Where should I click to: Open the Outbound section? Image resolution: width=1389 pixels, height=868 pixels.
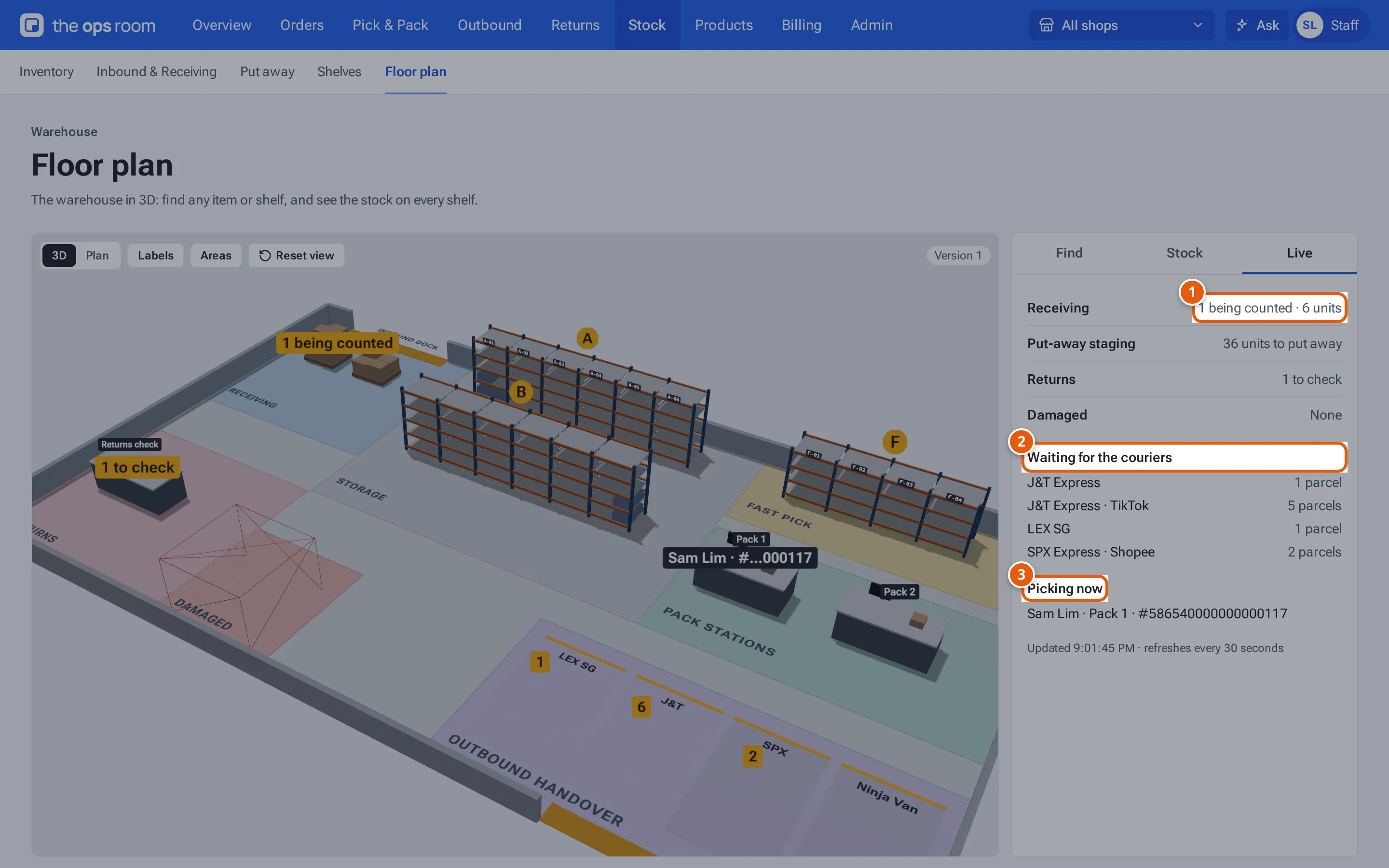pos(490,25)
